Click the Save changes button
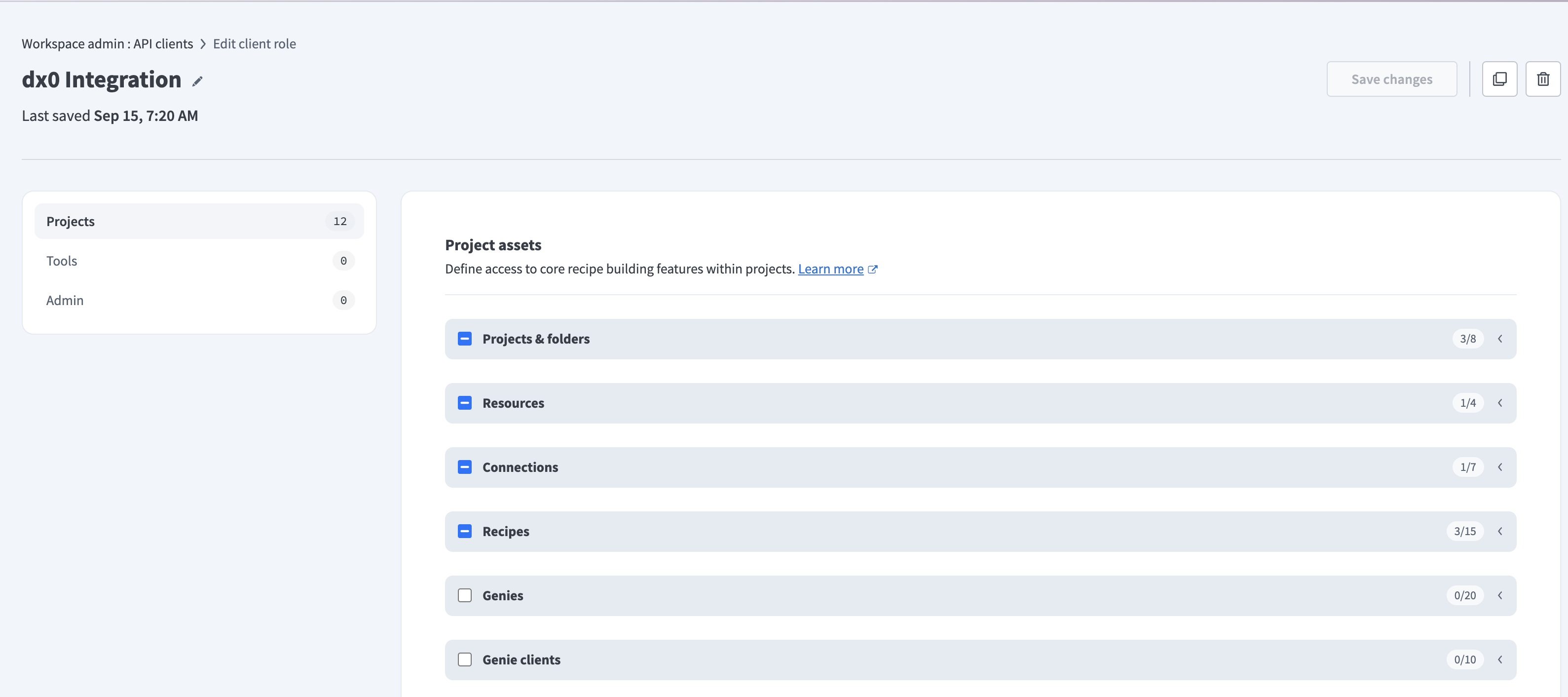The height and width of the screenshot is (697, 1568). [x=1391, y=79]
